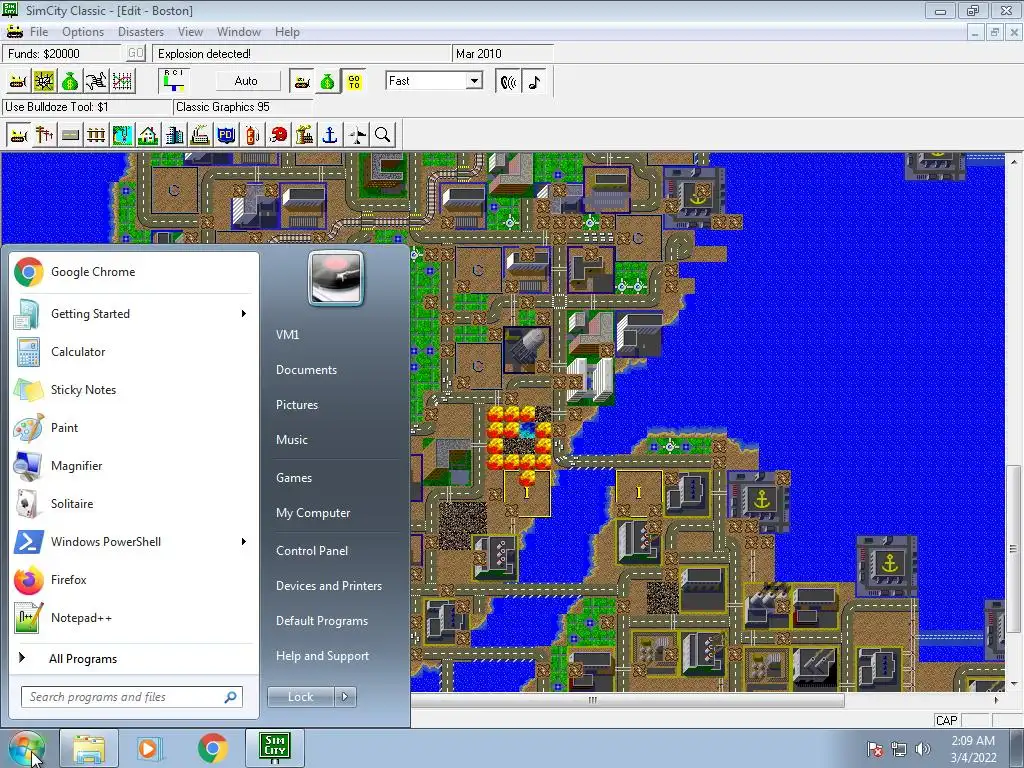Click the user account picture thumbnail
The image size is (1024, 768).
[336, 278]
